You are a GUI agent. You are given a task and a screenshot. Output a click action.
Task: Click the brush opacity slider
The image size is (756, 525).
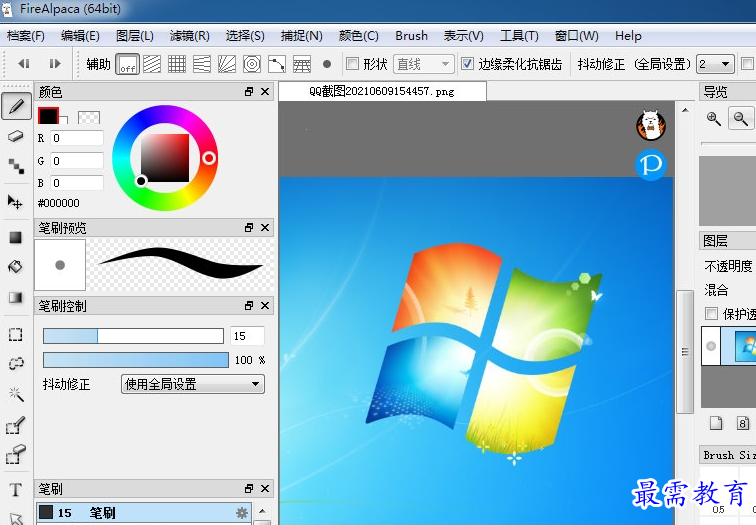[136, 360]
